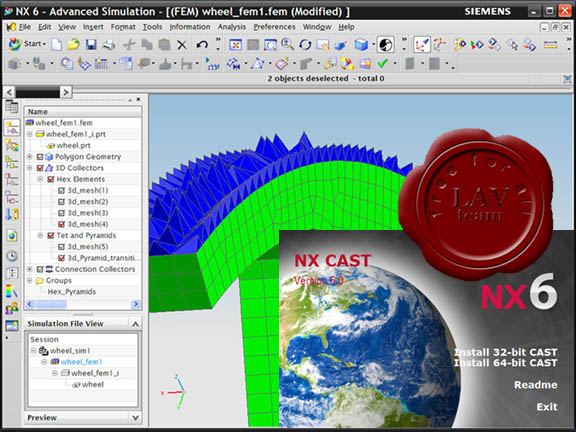Expand the Polygon Geometry tree node

tap(30, 157)
